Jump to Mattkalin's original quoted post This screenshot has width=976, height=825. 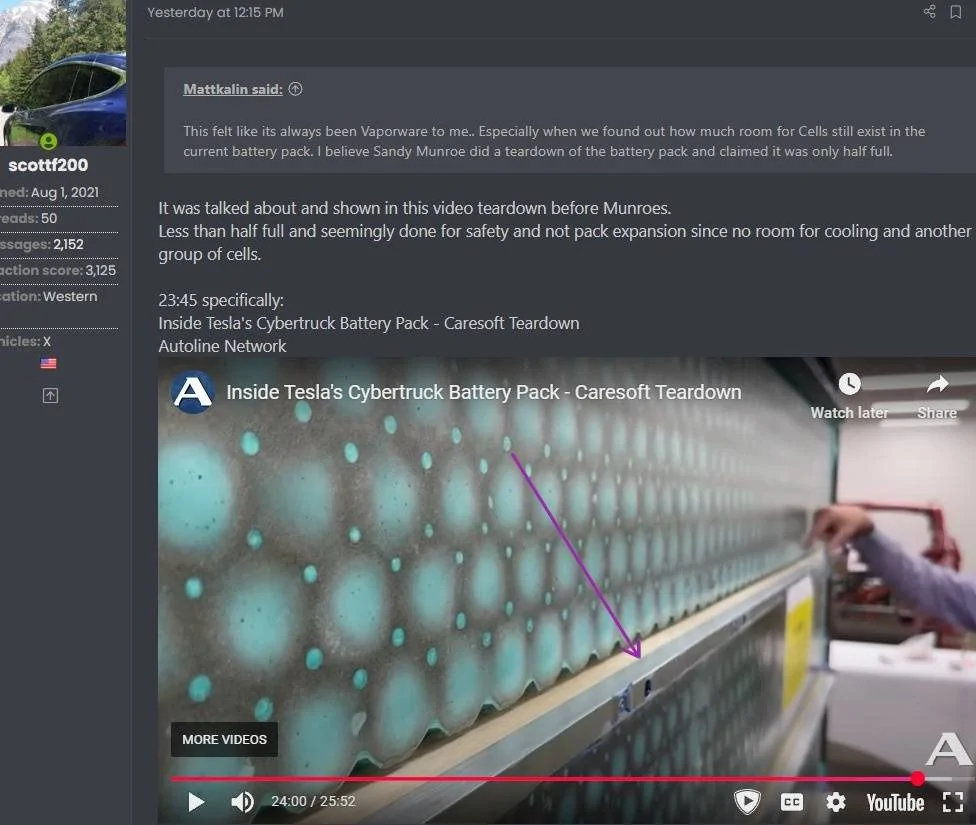pos(296,89)
